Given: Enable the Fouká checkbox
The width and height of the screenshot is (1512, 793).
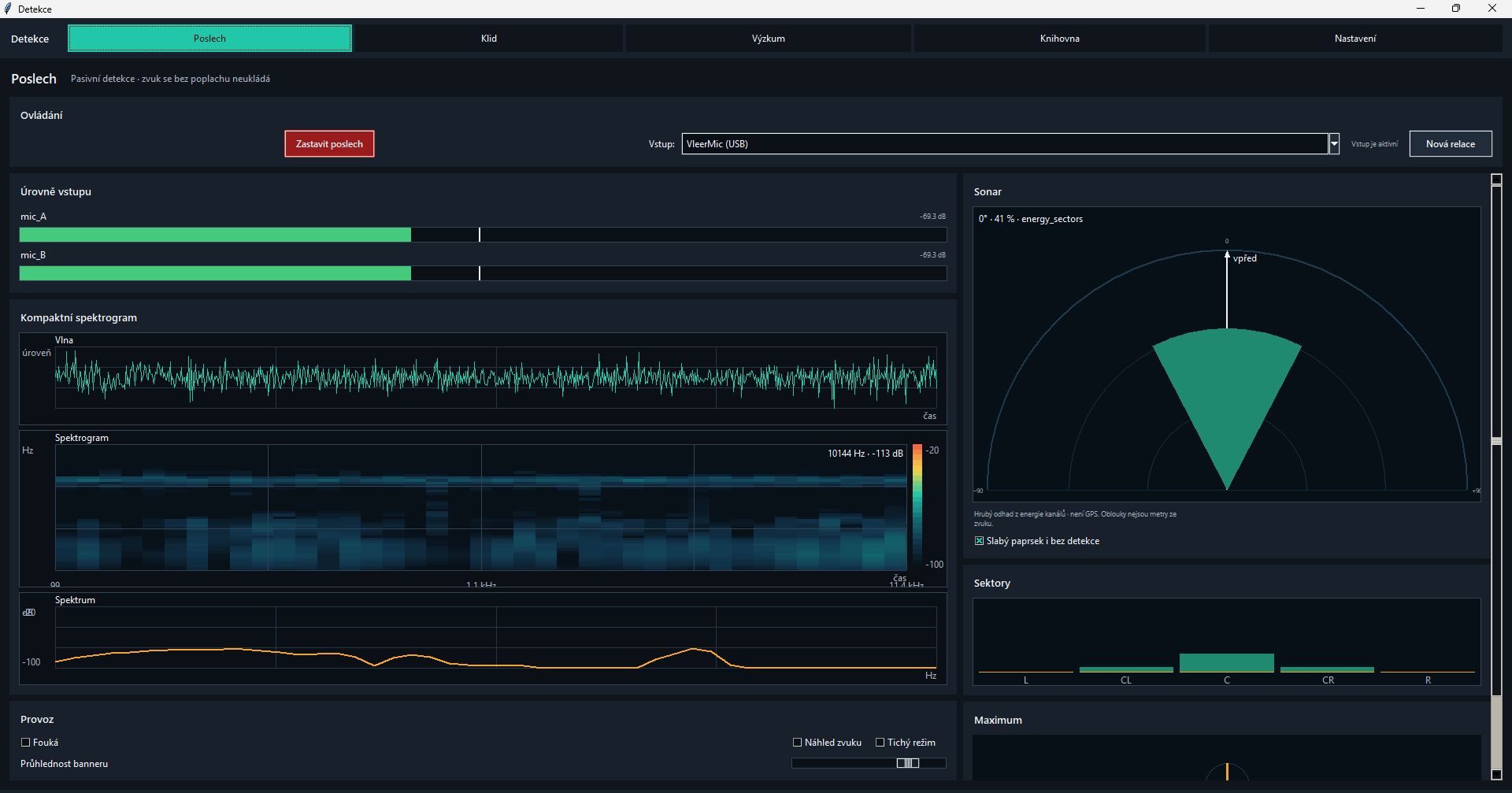Looking at the screenshot, I should 26,743.
